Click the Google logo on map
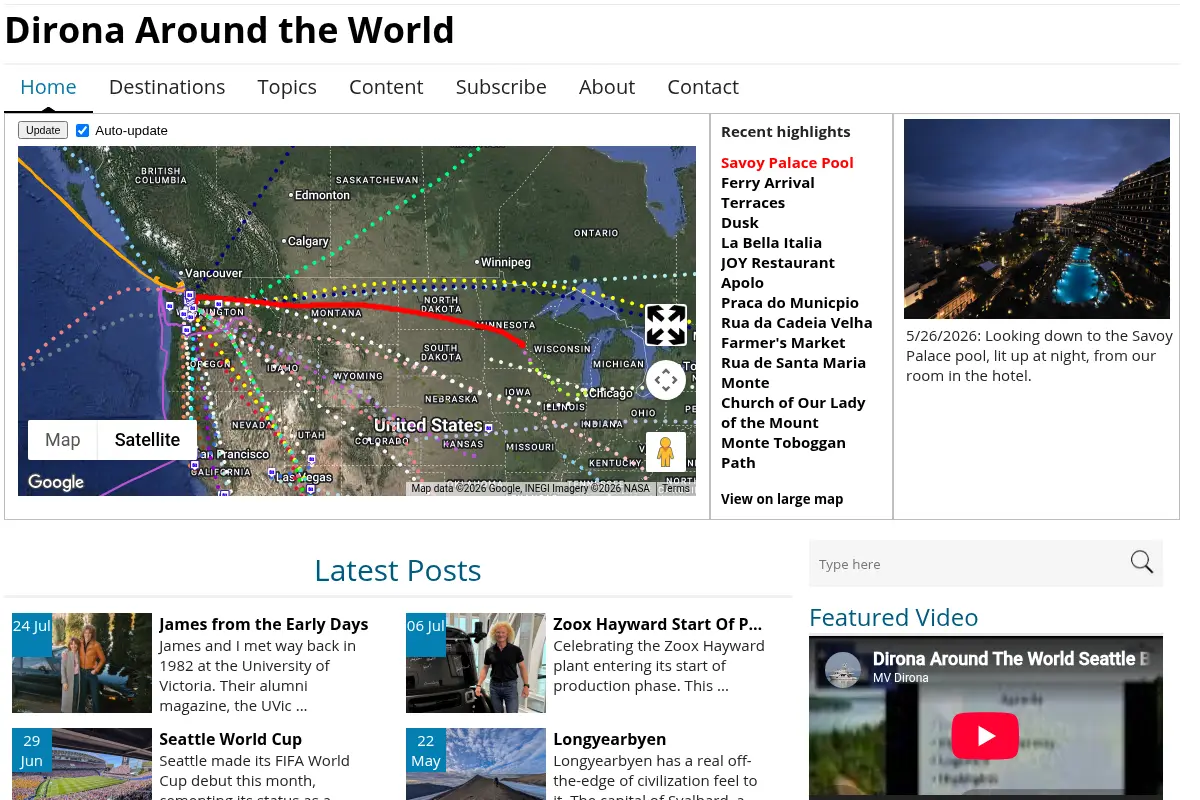The image size is (1200, 800). tap(56, 482)
